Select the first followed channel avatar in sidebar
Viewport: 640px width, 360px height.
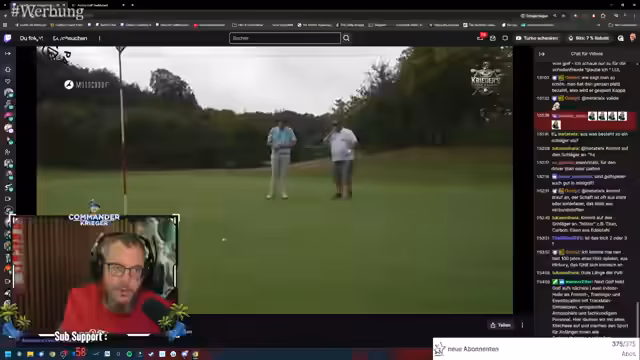[x=8, y=93]
